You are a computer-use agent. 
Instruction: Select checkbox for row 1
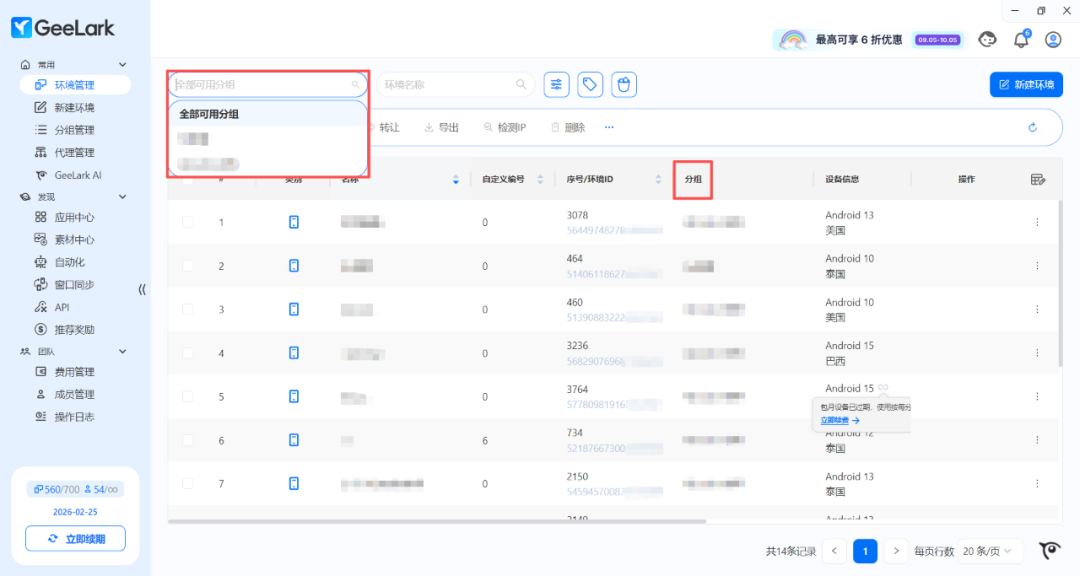[x=187, y=222]
